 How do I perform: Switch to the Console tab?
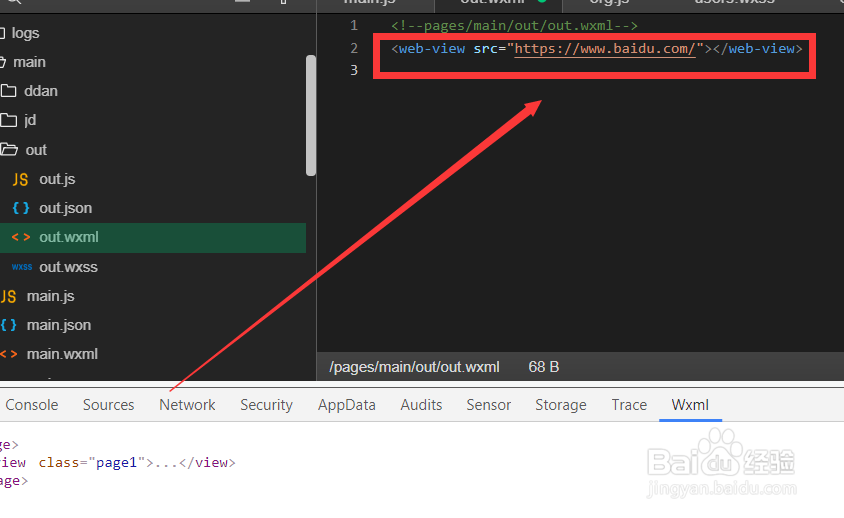click(32, 405)
